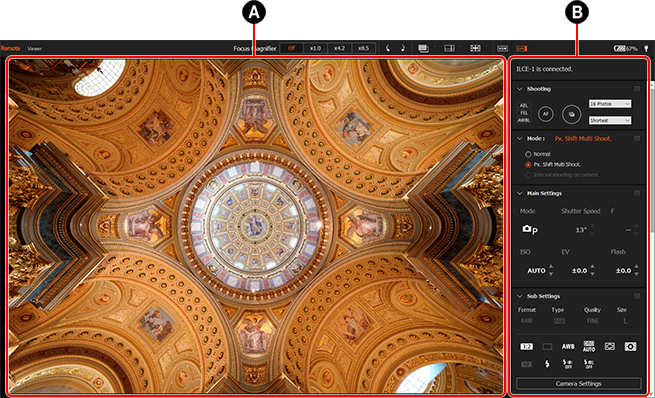Click Sub Settings section grip handle
Viewport: 655px width, 398px height.
click(x=637, y=296)
